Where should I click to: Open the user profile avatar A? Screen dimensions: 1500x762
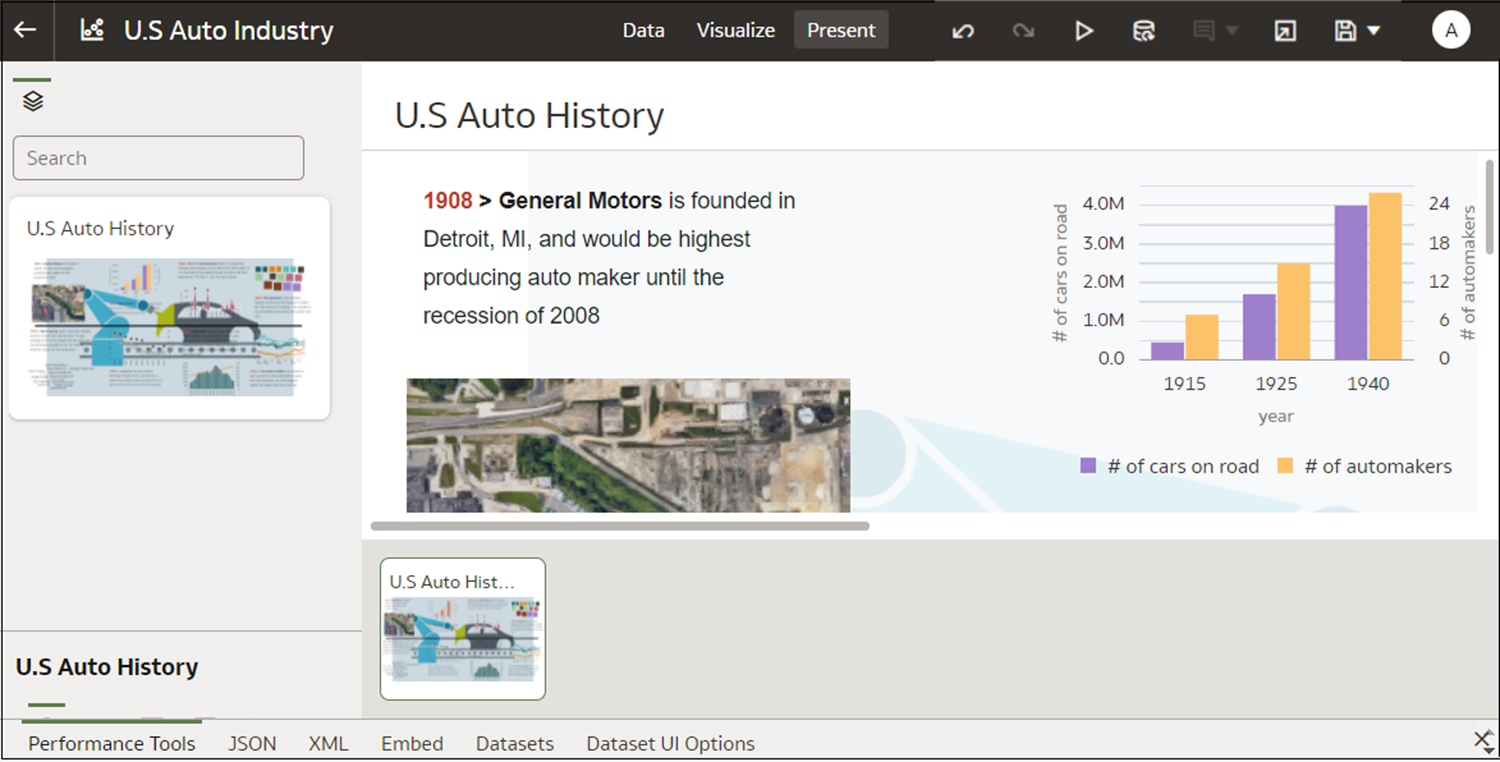tap(1451, 30)
